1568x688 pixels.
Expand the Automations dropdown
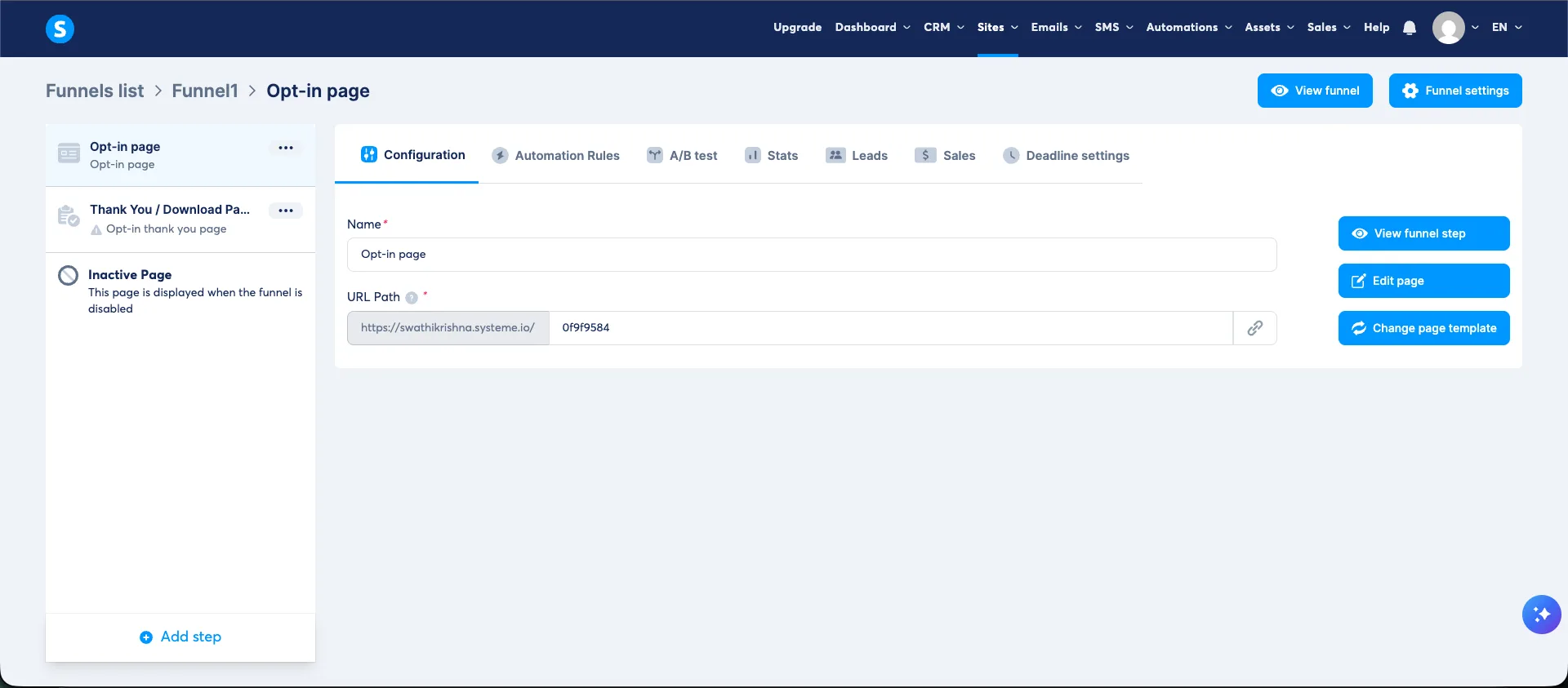[x=1189, y=28]
